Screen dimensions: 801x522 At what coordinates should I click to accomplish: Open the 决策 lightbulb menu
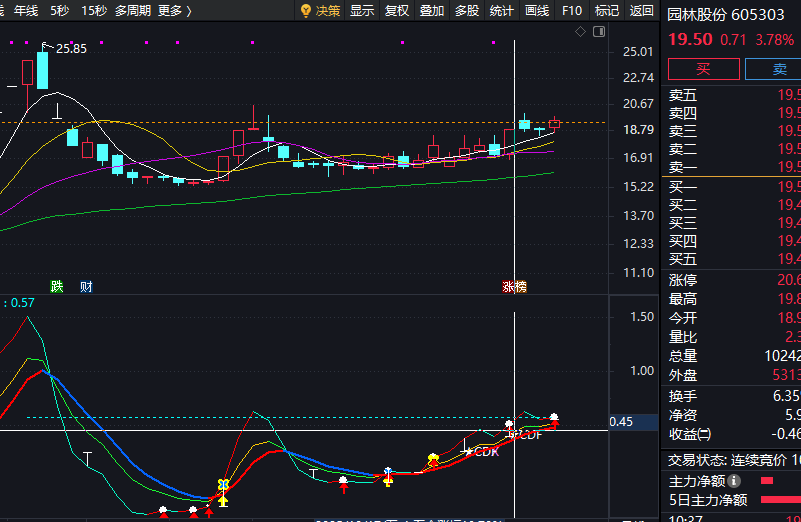pyautogui.click(x=320, y=10)
